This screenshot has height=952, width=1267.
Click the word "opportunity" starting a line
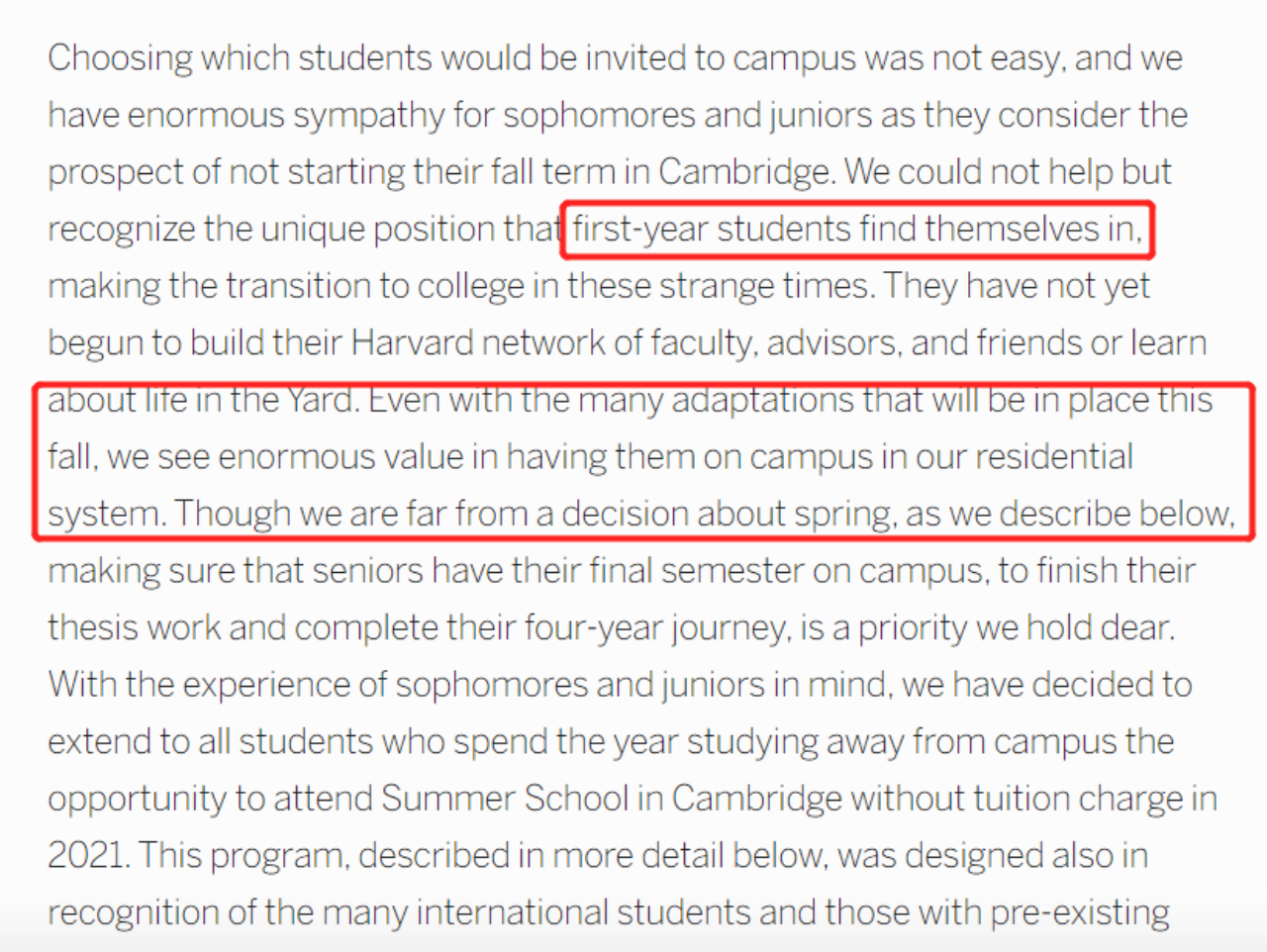[138, 799]
